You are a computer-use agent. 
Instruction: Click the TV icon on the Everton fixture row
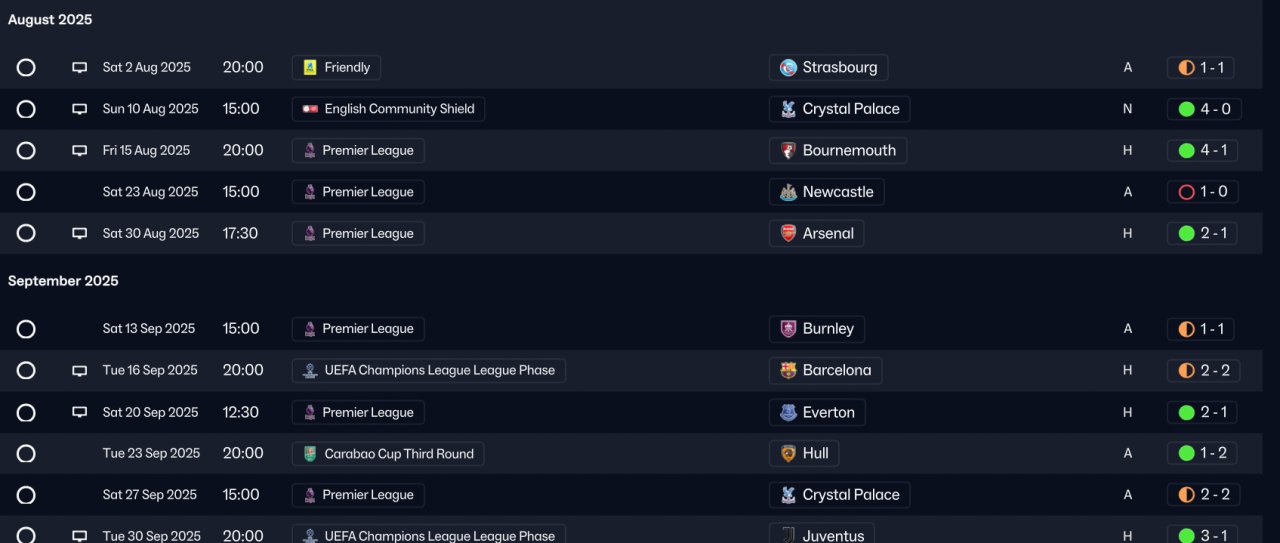pyautogui.click(x=80, y=413)
